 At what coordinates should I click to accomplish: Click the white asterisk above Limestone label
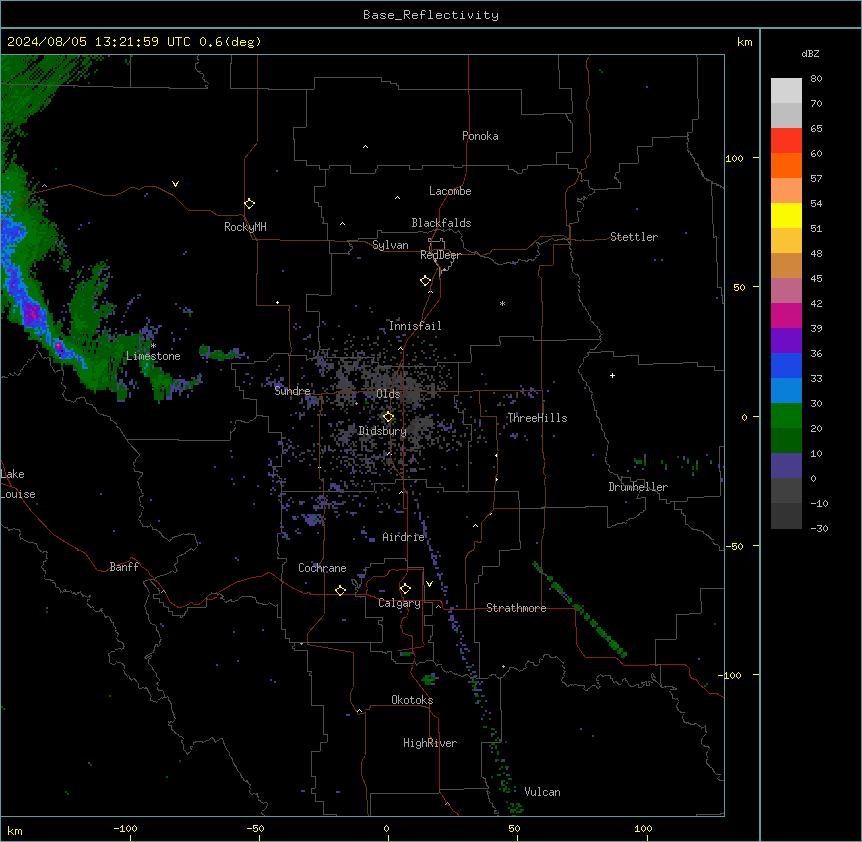point(154,346)
